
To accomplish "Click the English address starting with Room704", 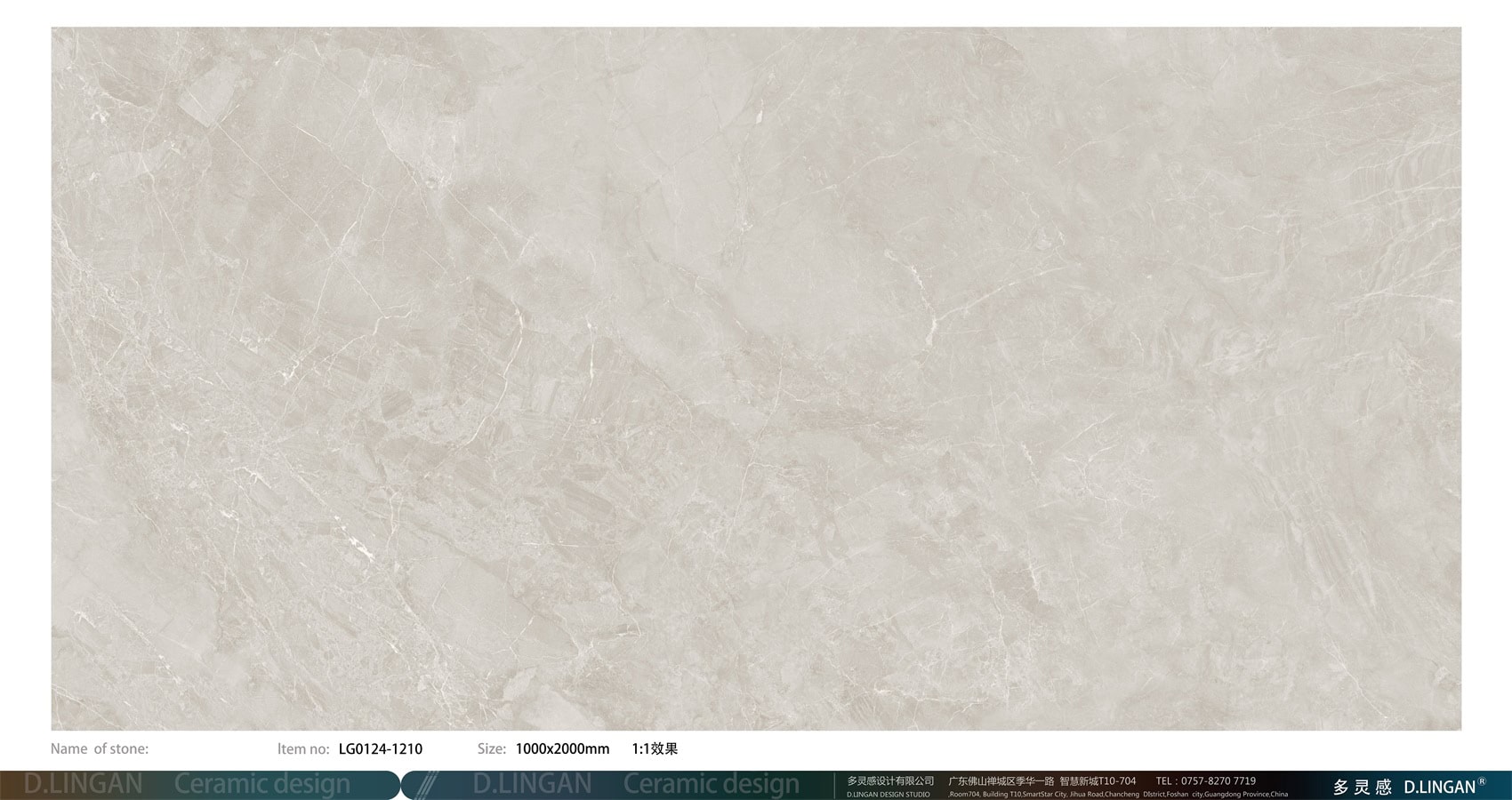I will pos(1118,794).
